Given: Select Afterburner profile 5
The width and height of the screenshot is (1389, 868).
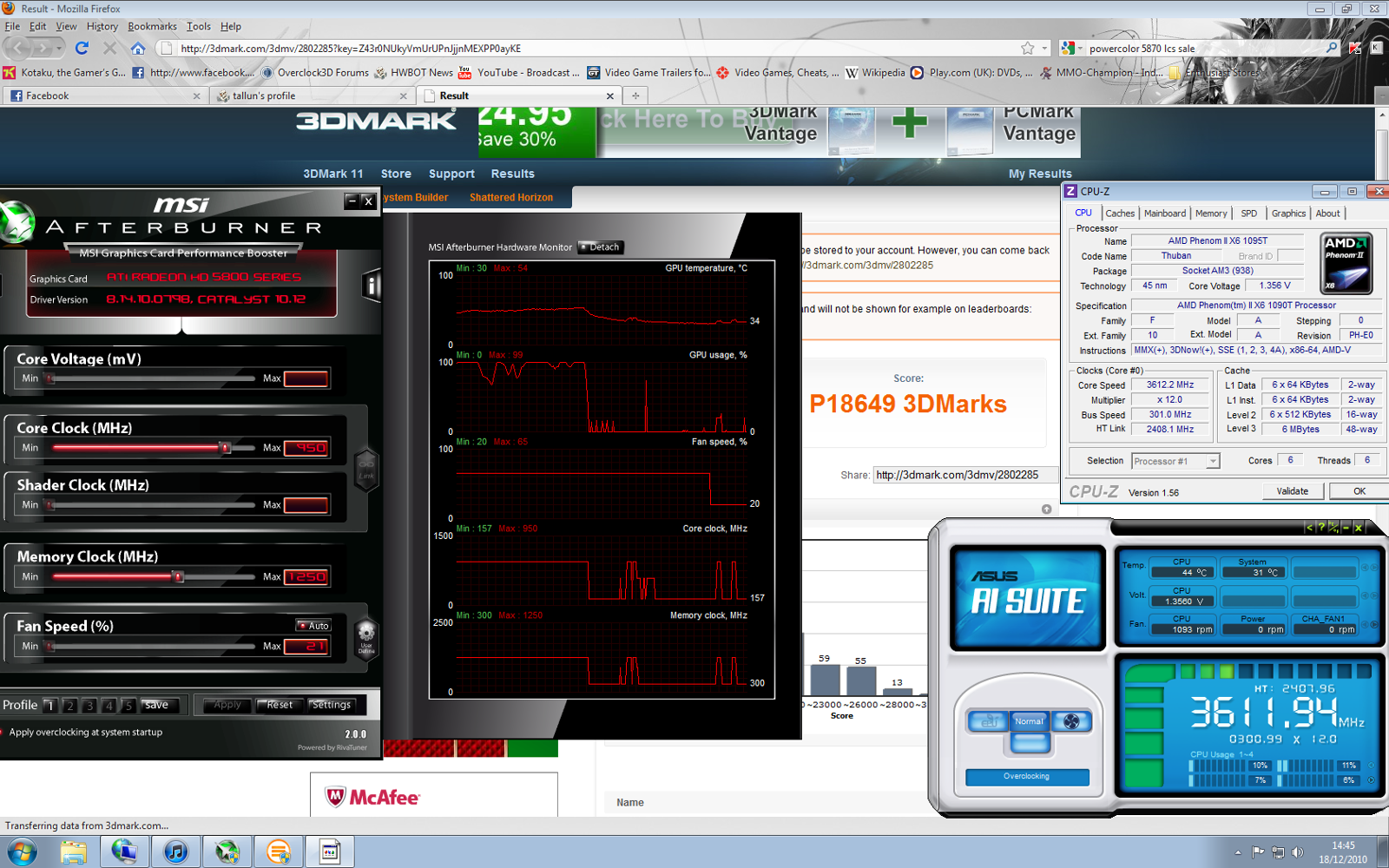Looking at the screenshot, I should (128, 706).
